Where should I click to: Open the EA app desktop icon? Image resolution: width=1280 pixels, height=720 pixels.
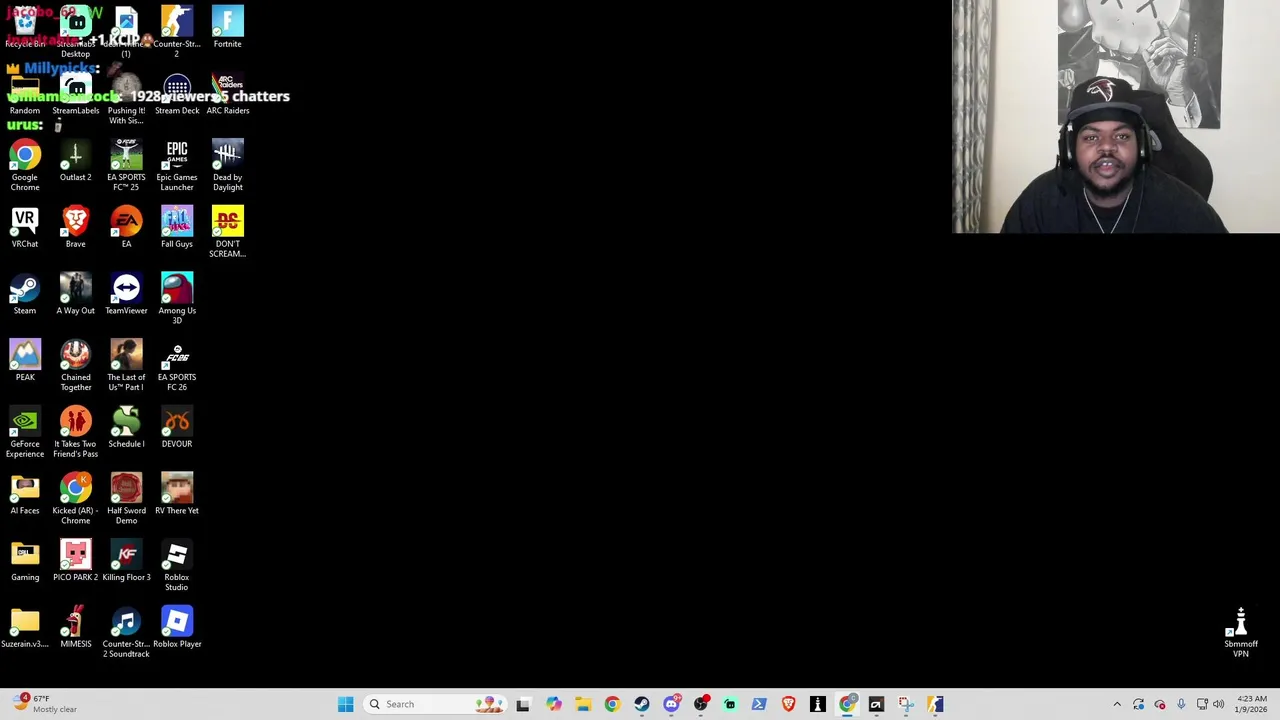click(x=126, y=228)
